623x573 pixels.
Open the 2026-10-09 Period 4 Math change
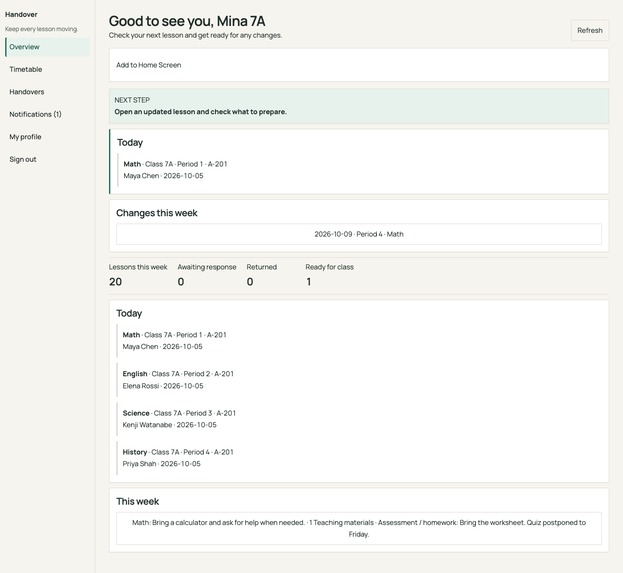pos(359,234)
